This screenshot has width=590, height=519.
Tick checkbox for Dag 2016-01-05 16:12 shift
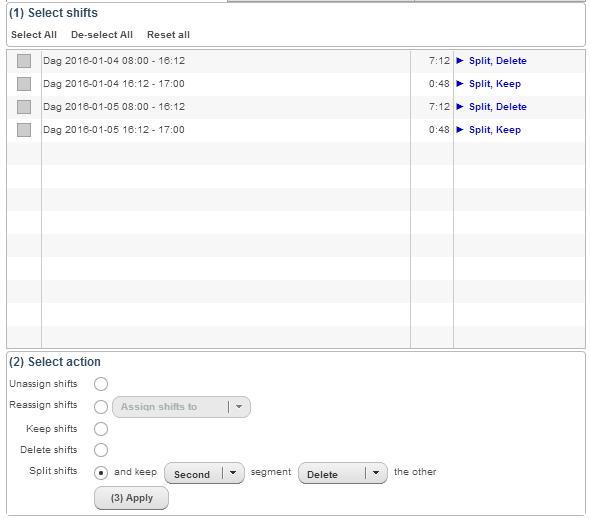pyautogui.click(x=24, y=130)
